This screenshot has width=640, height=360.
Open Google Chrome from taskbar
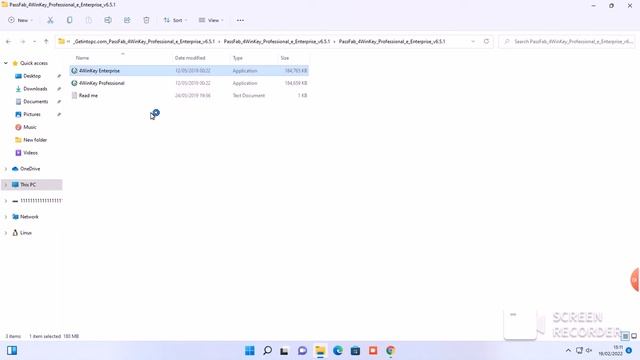390,351
